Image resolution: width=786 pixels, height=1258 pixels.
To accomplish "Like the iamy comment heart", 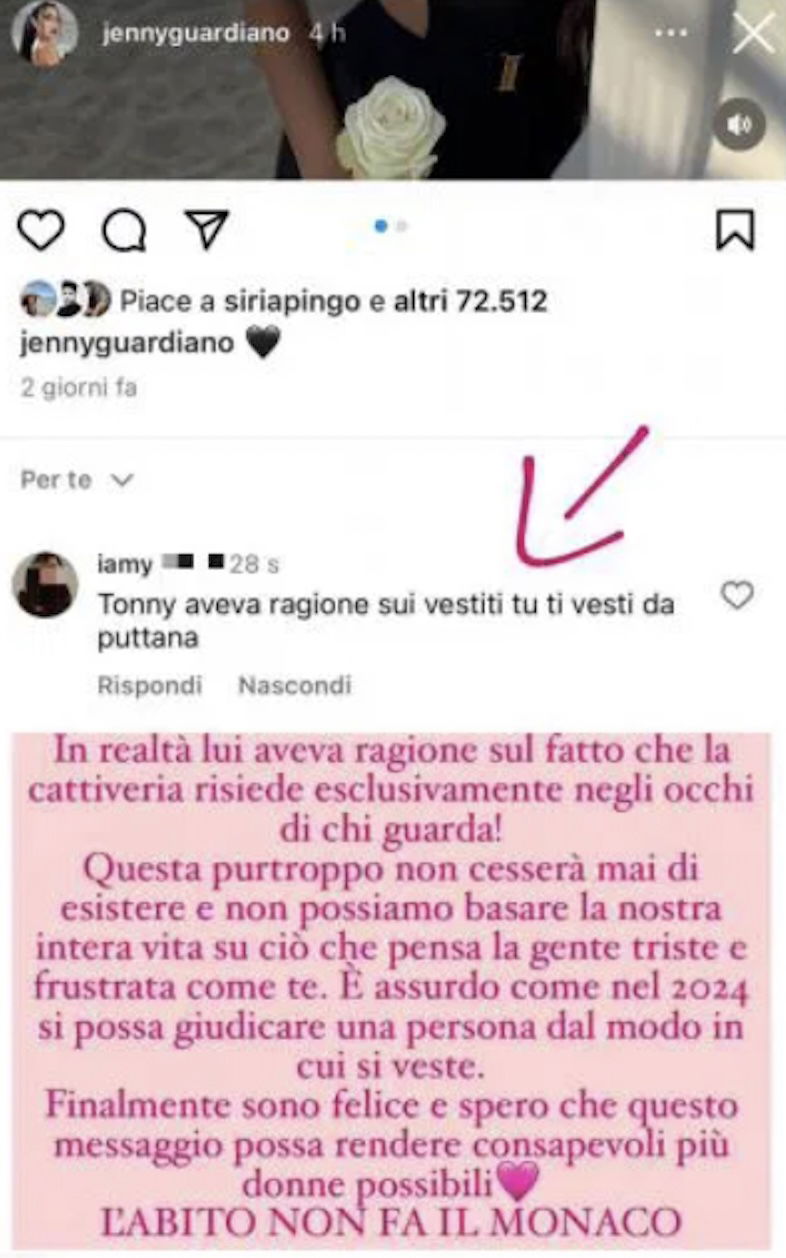I will (x=737, y=596).
